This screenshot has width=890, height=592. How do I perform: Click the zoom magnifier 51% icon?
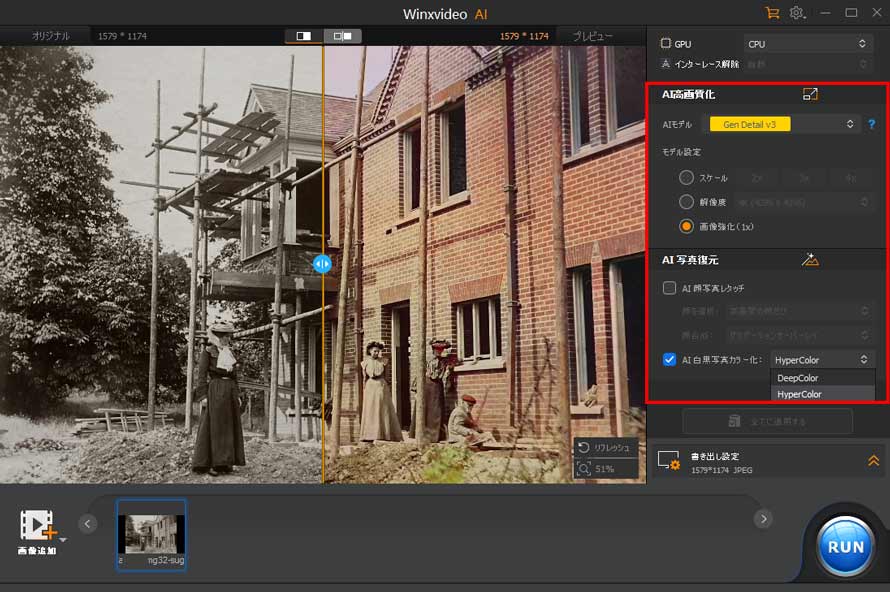coord(583,468)
